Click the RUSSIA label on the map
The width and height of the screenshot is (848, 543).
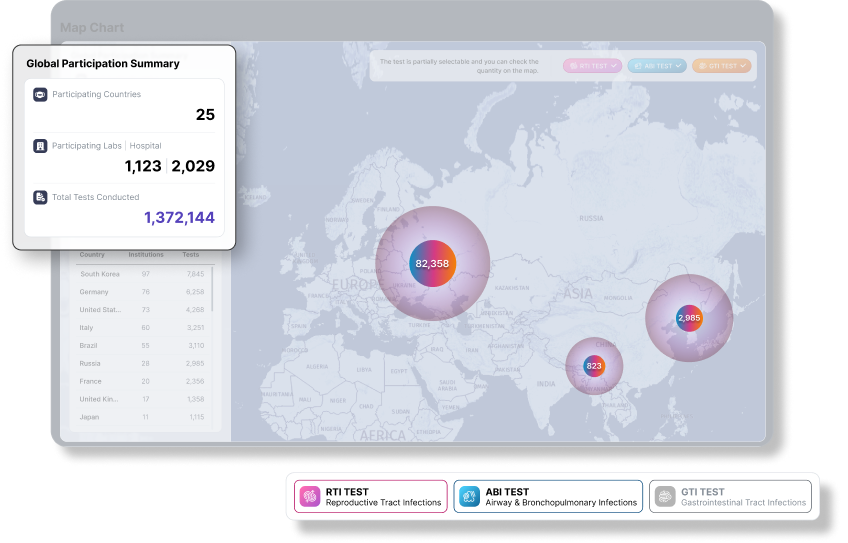coord(591,218)
